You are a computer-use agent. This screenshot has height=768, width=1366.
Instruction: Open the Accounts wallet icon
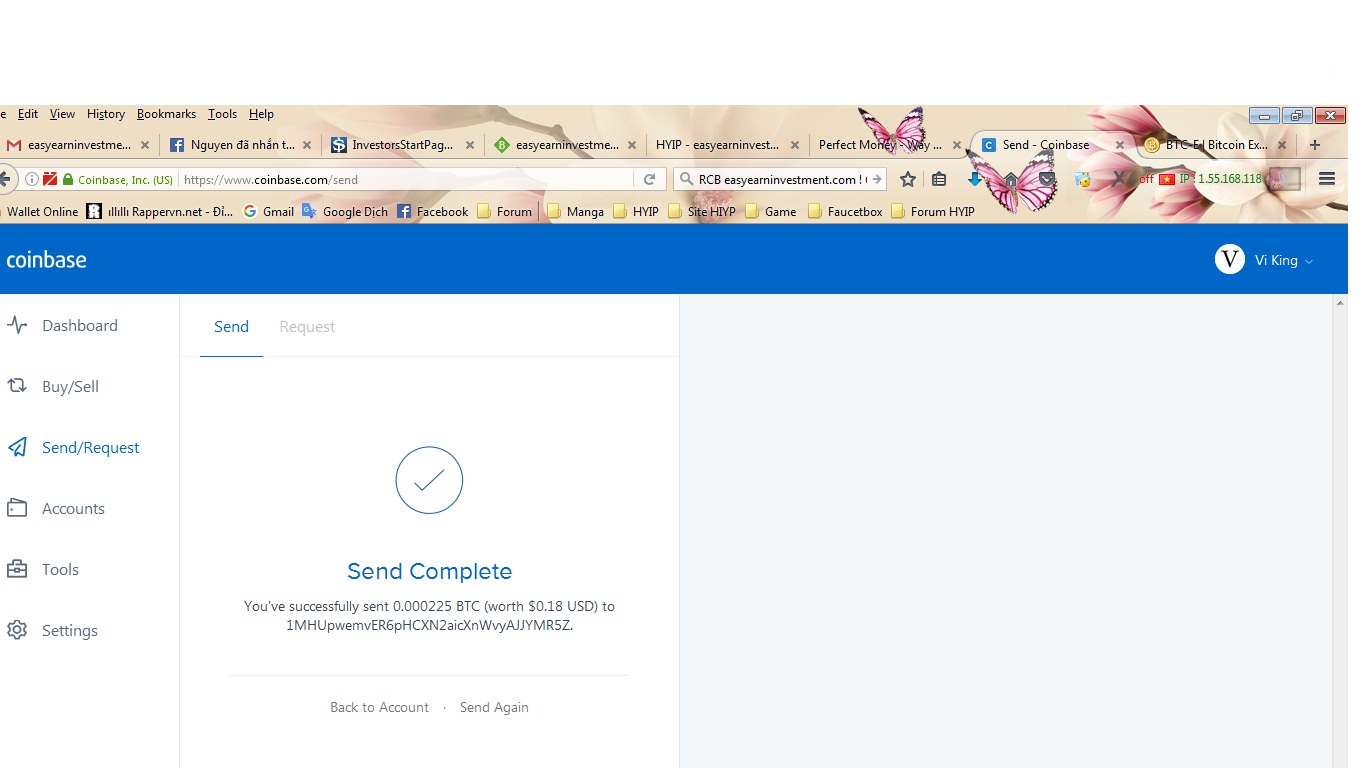click(17, 508)
